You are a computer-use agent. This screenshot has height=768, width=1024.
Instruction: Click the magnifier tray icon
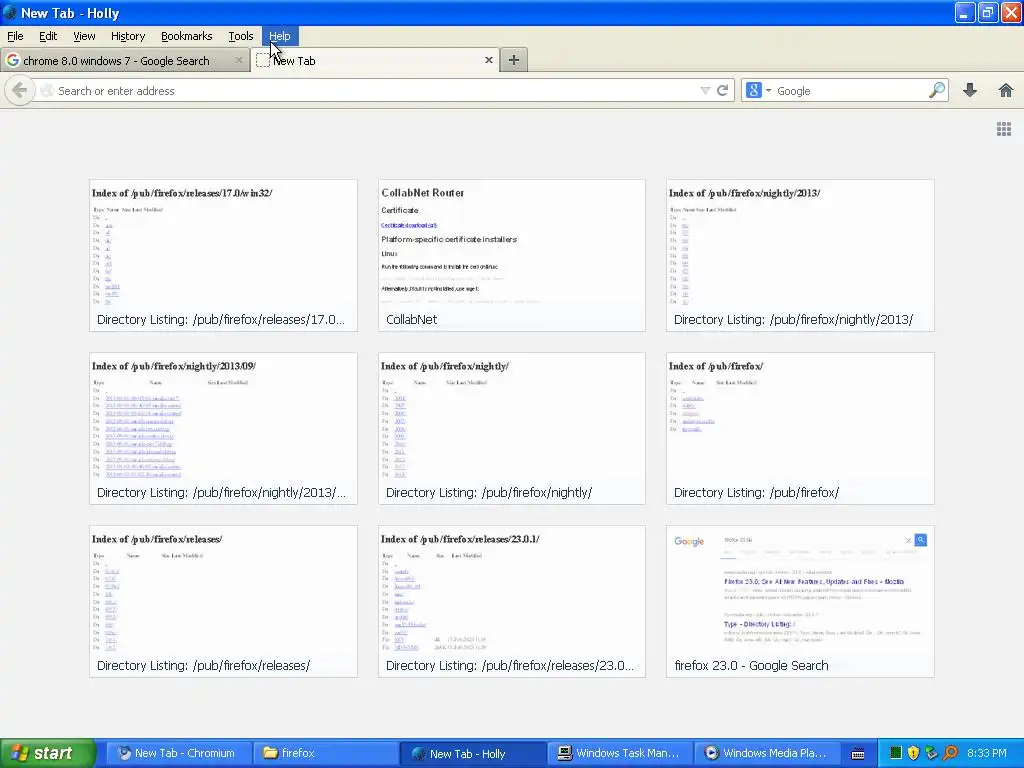click(x=950, y=753)
